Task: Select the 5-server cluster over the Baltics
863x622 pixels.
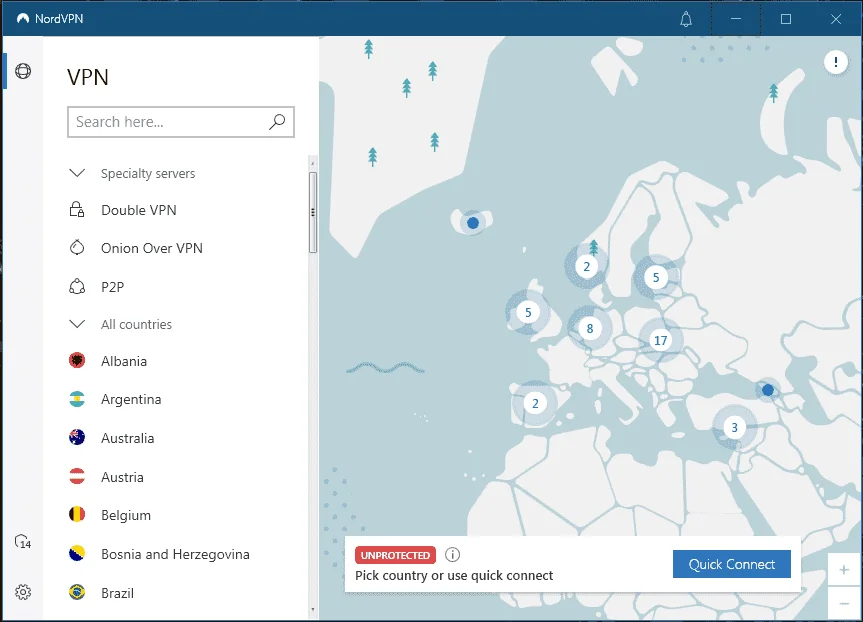Action: (x=656, y=277)
